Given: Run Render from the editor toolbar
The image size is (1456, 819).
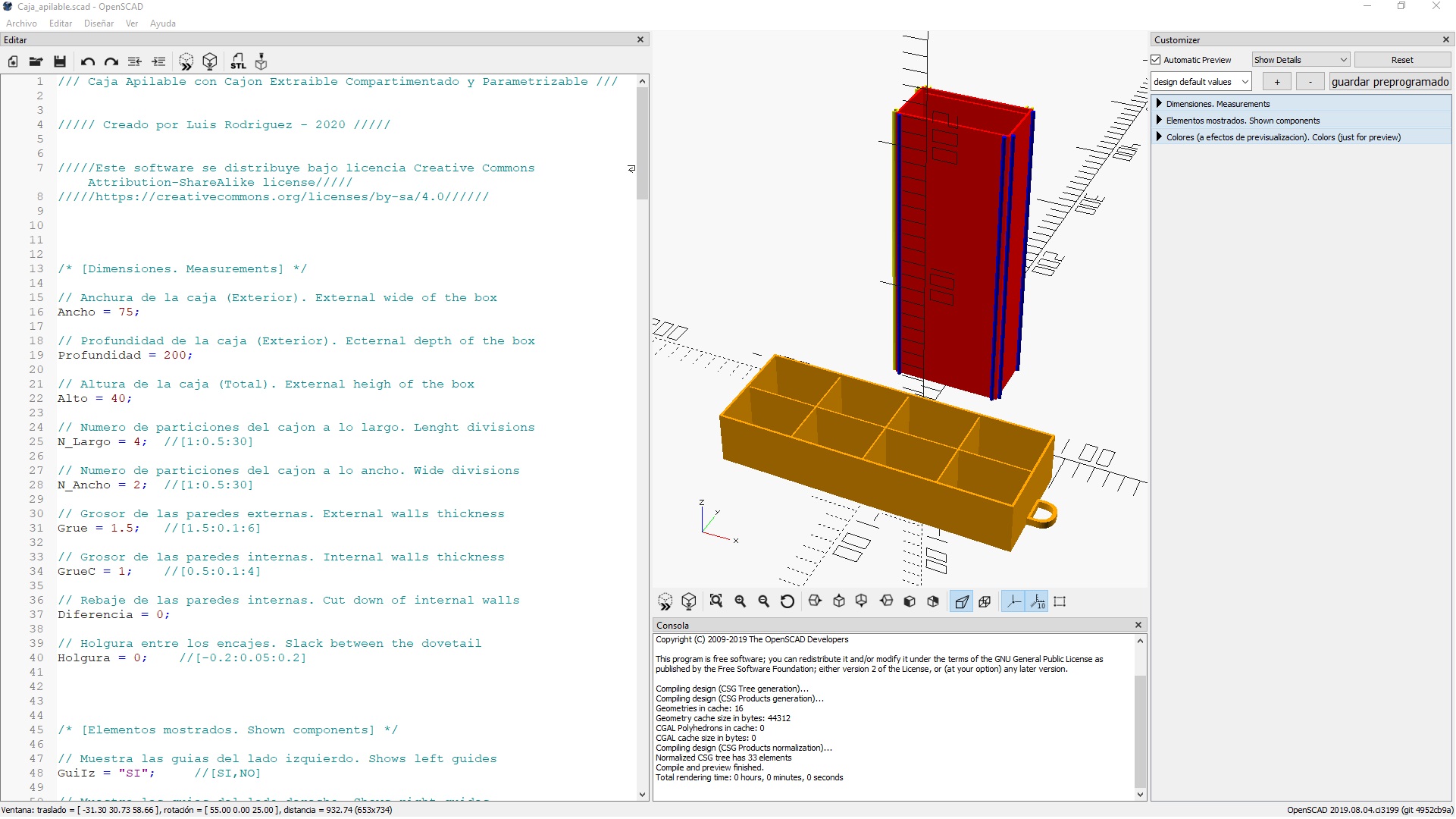Looking at the screenshot, I should point(210,61).
